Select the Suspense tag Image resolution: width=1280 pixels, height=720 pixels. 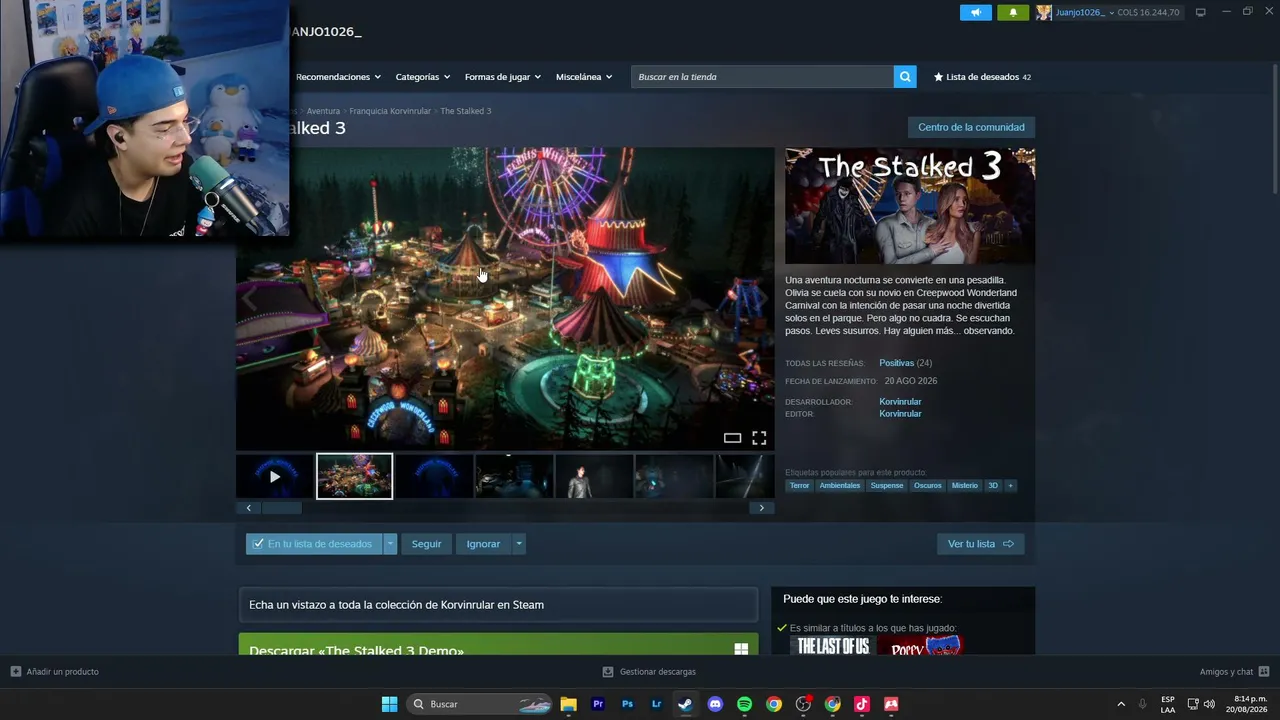tap(887, 486)
